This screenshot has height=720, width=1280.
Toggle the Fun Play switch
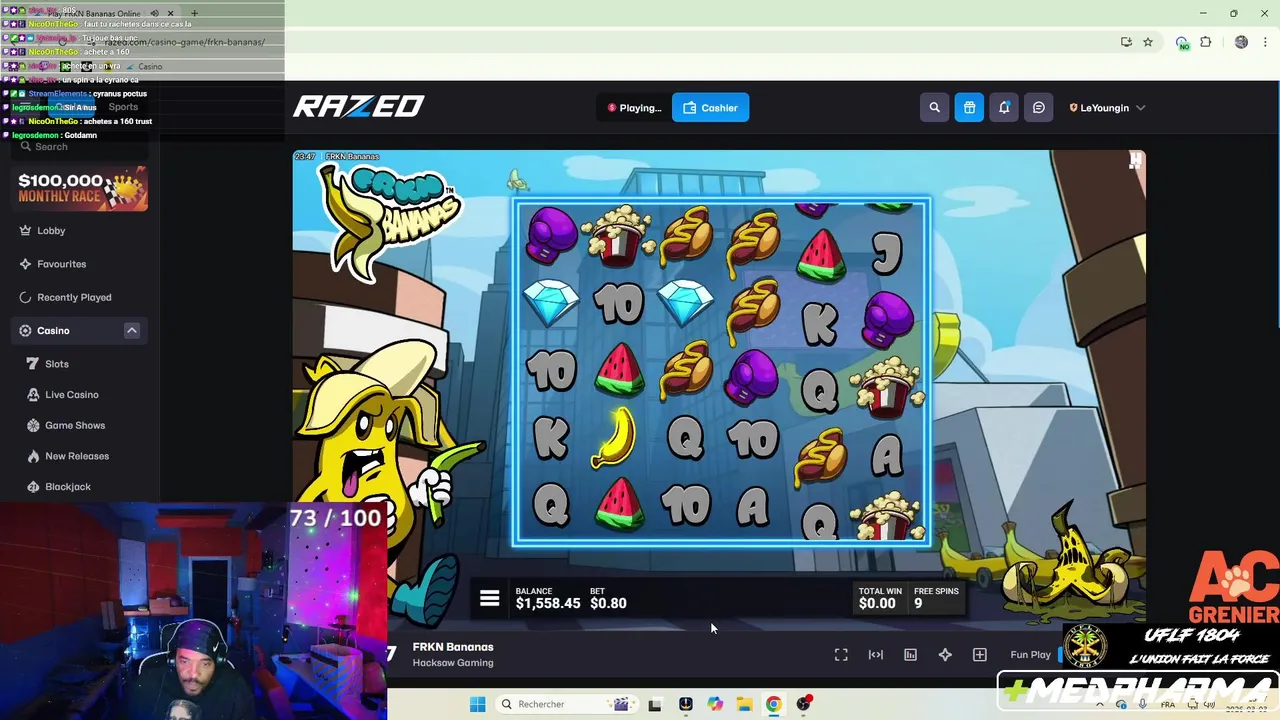click(1061, 654)
